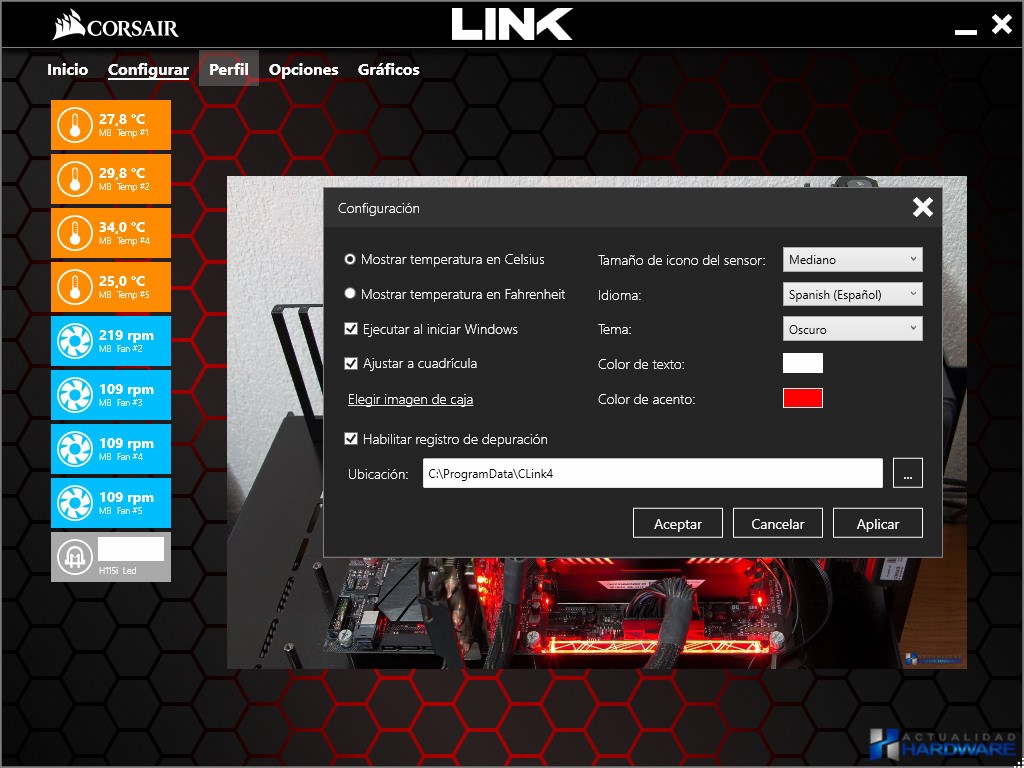
Task: Uncheck Ejecutar al iniciar Windows
Action: click(x=351, y=329)
